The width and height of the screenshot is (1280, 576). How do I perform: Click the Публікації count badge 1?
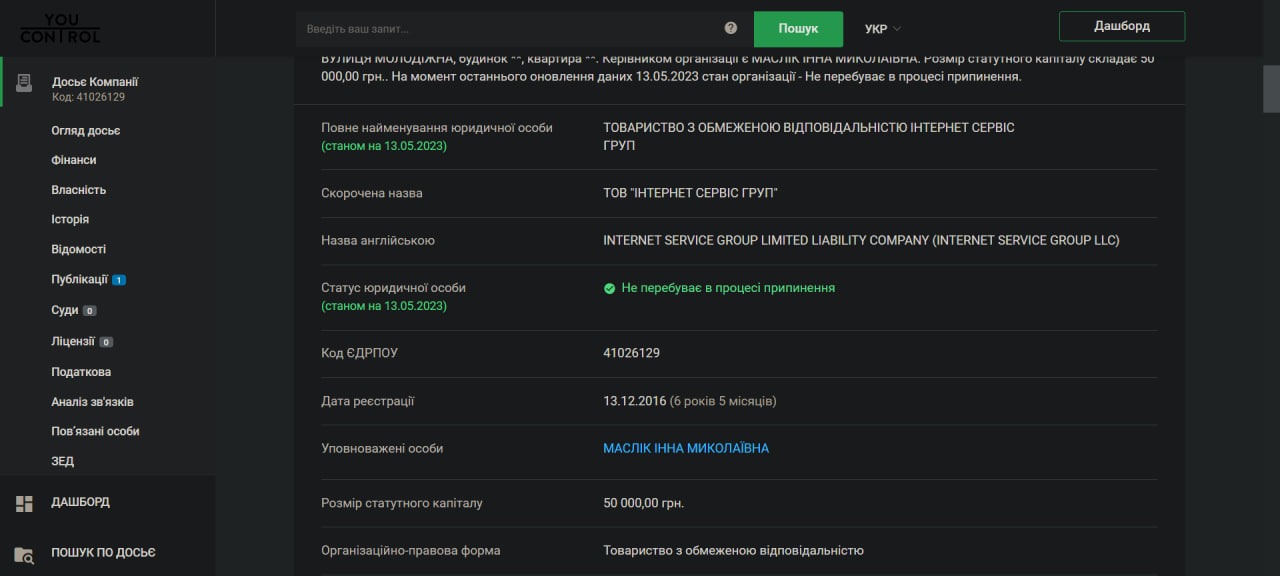[x=119, y=280]
